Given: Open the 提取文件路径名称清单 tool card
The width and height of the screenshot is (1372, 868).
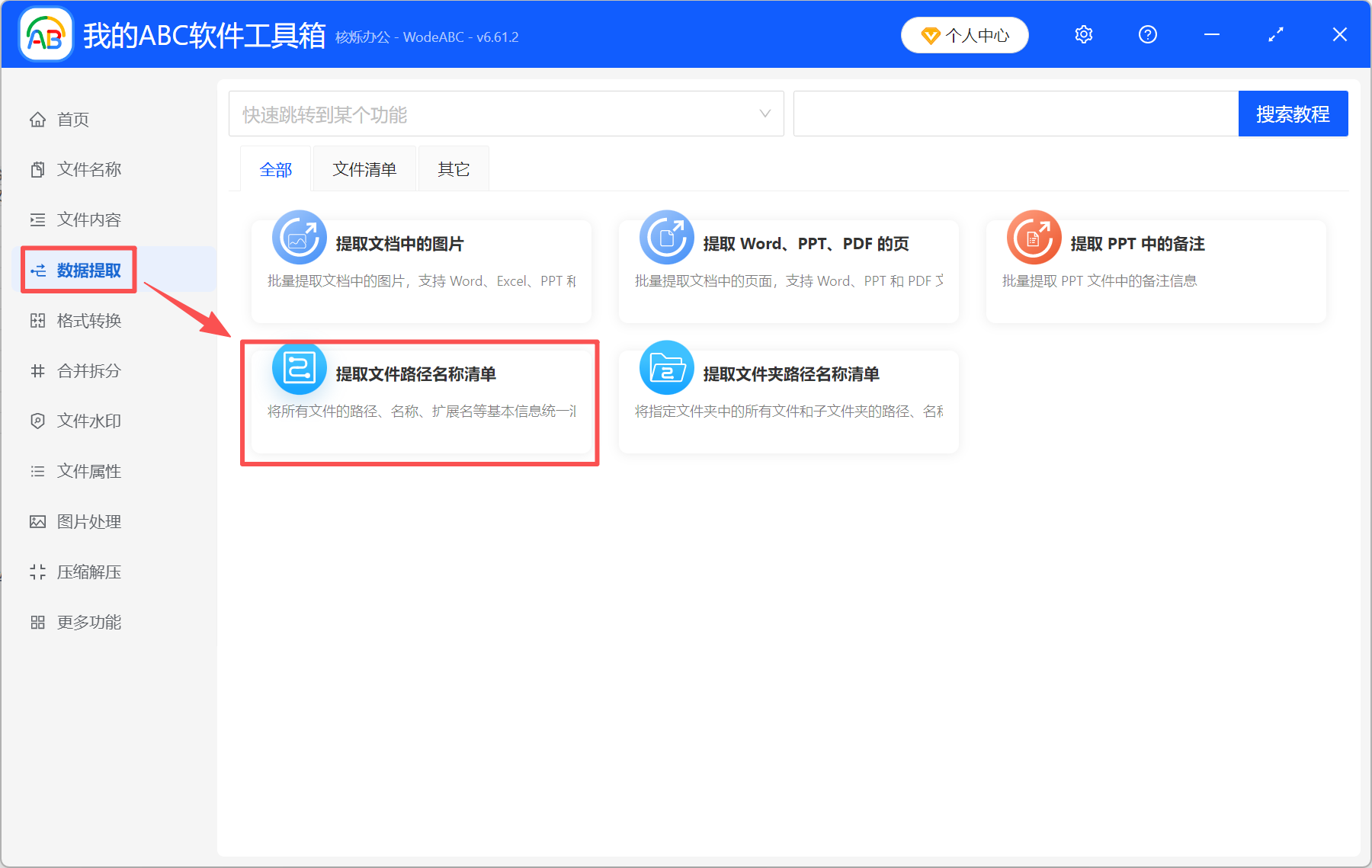Looking at the screenshot, I should (420, 402).
